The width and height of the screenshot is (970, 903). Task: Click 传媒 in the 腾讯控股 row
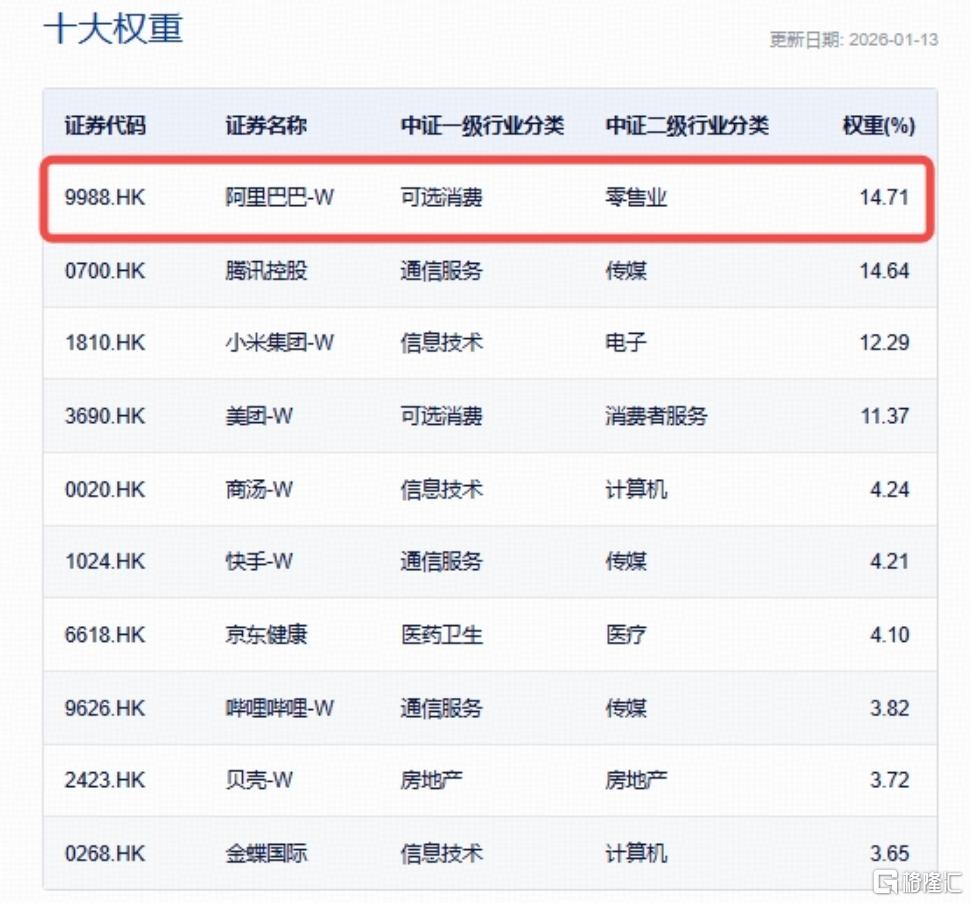coord(626,271)
